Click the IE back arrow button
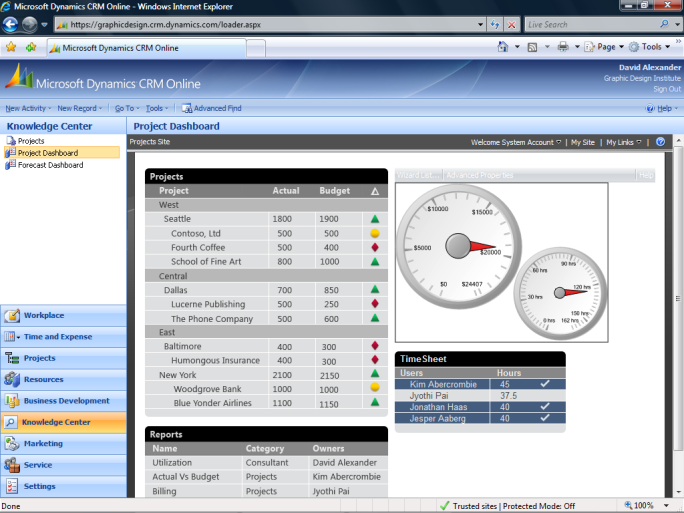The image size is (684, 513). 10,24
